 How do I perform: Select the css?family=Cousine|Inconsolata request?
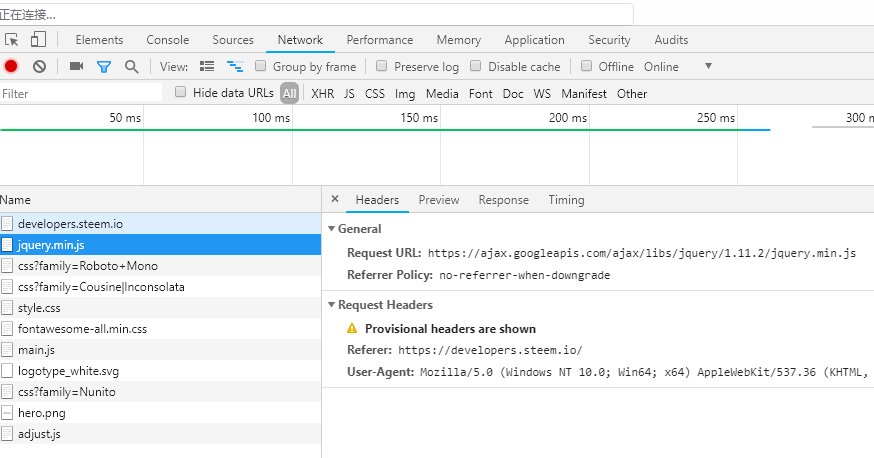coord(161,287)
